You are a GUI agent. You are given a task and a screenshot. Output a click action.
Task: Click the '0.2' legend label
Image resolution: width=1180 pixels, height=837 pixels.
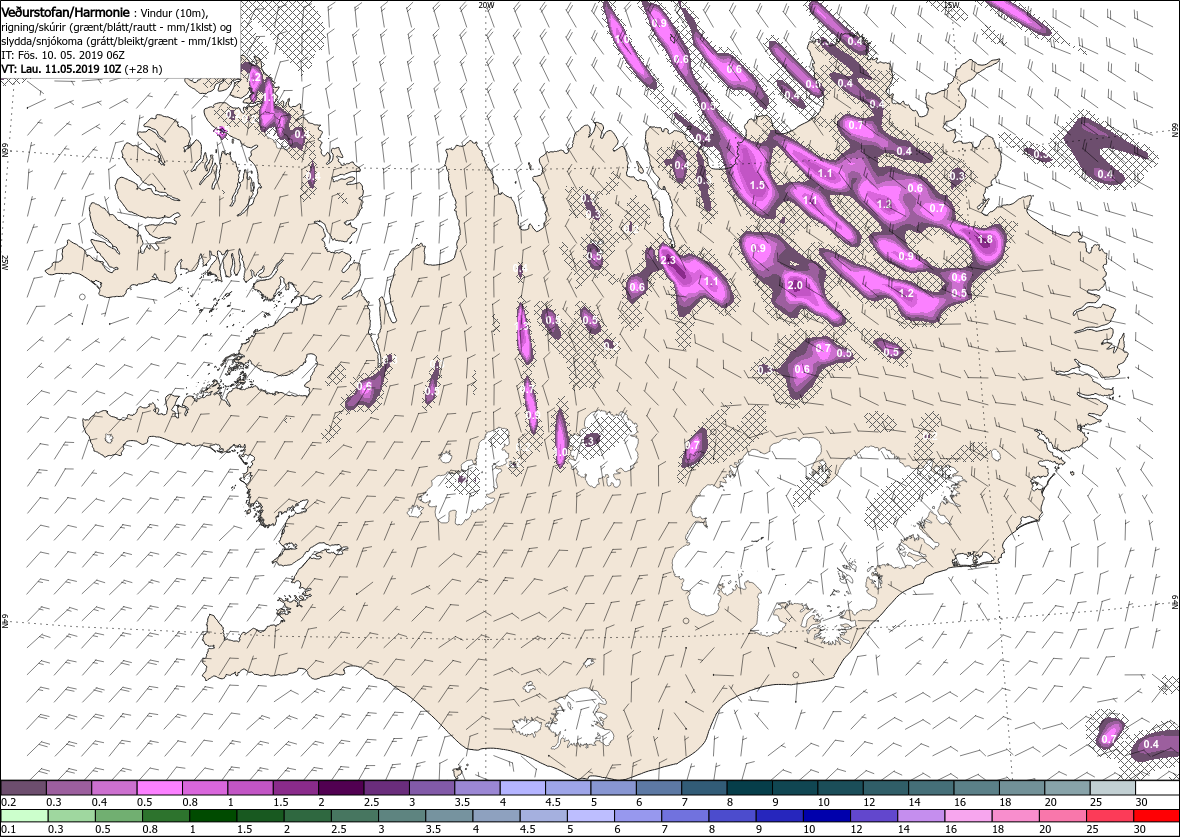[x=9, y=802]
